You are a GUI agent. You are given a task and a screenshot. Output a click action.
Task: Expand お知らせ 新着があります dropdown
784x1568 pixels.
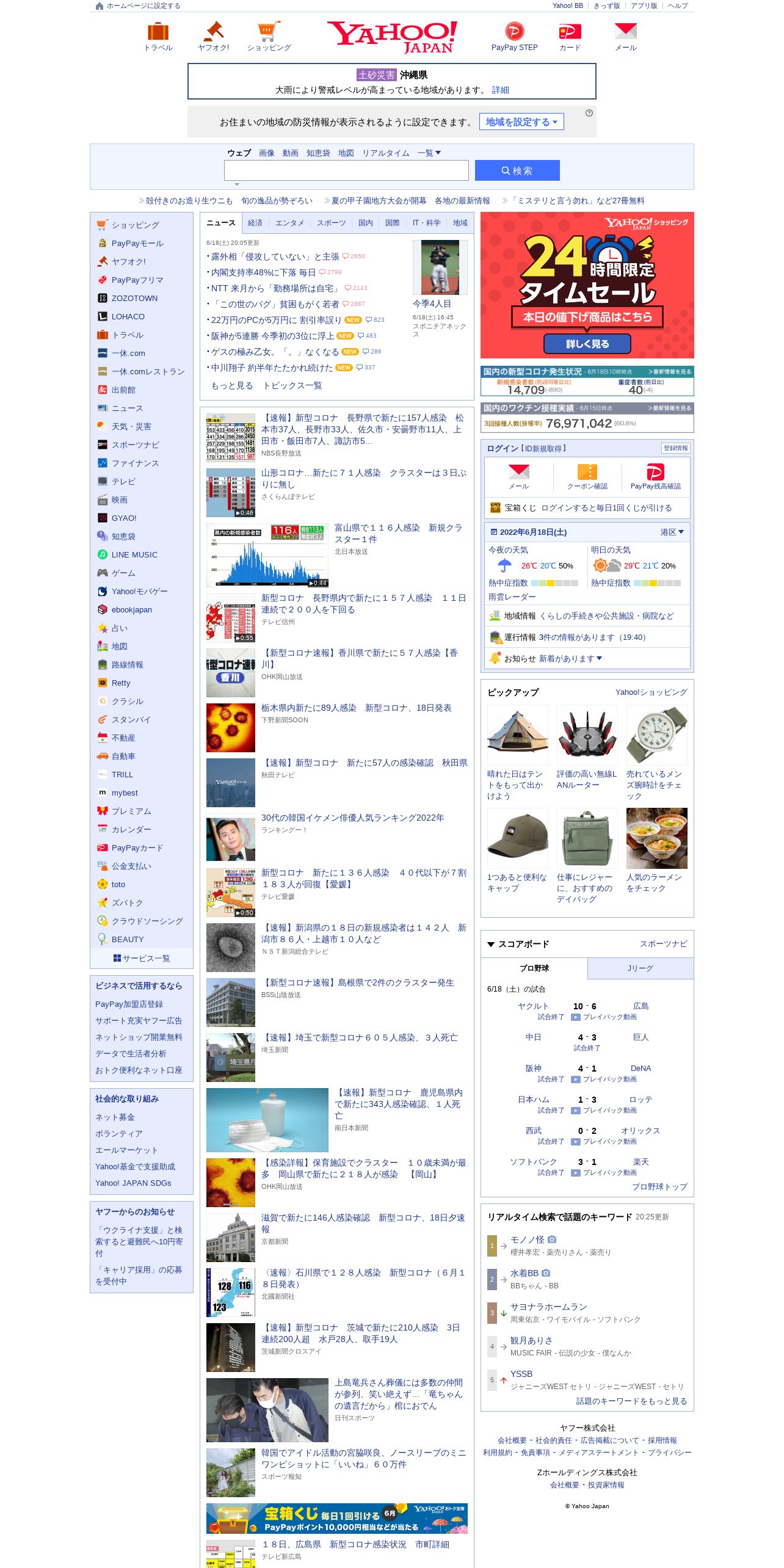click(570, 658)
